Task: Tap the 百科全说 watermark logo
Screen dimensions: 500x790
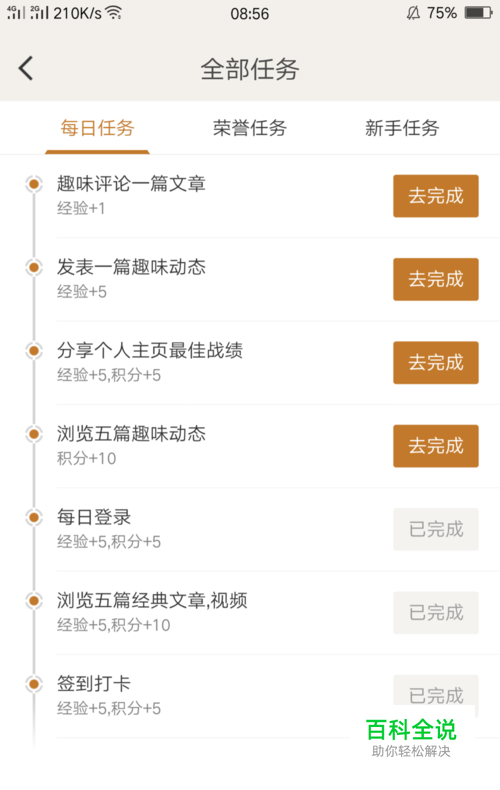Action: coord(411,738)
